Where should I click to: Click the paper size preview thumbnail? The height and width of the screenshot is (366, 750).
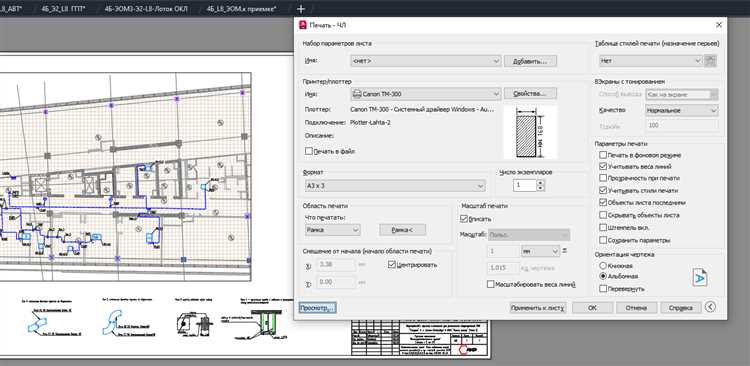530,133
